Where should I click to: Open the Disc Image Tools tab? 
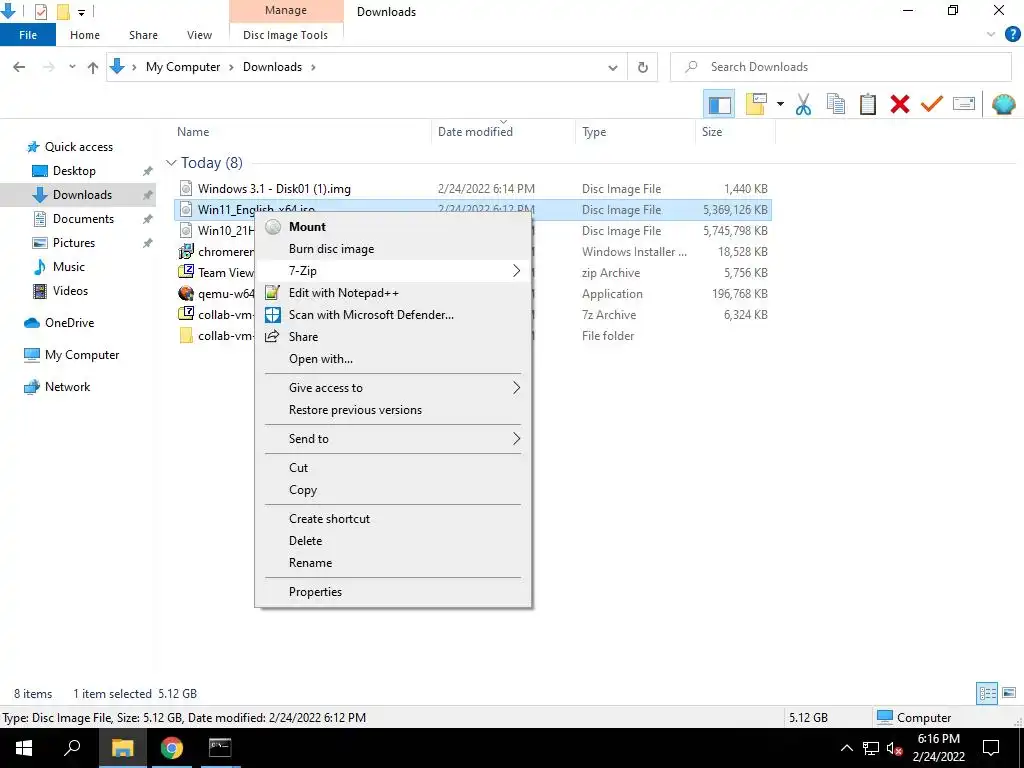pos(285,35)
